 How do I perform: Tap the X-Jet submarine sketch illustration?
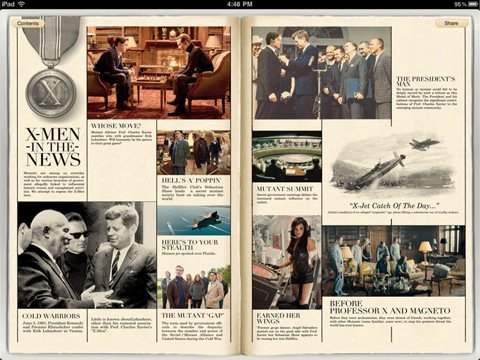coord(393,165)
